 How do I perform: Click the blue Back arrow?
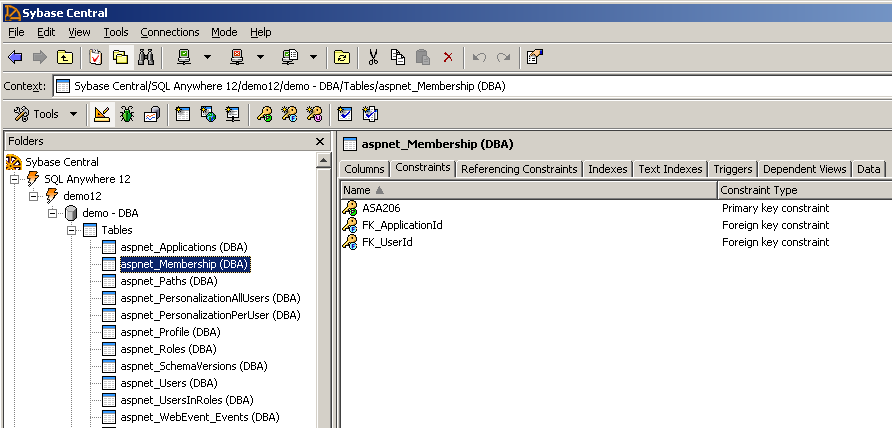pos(15,57)
